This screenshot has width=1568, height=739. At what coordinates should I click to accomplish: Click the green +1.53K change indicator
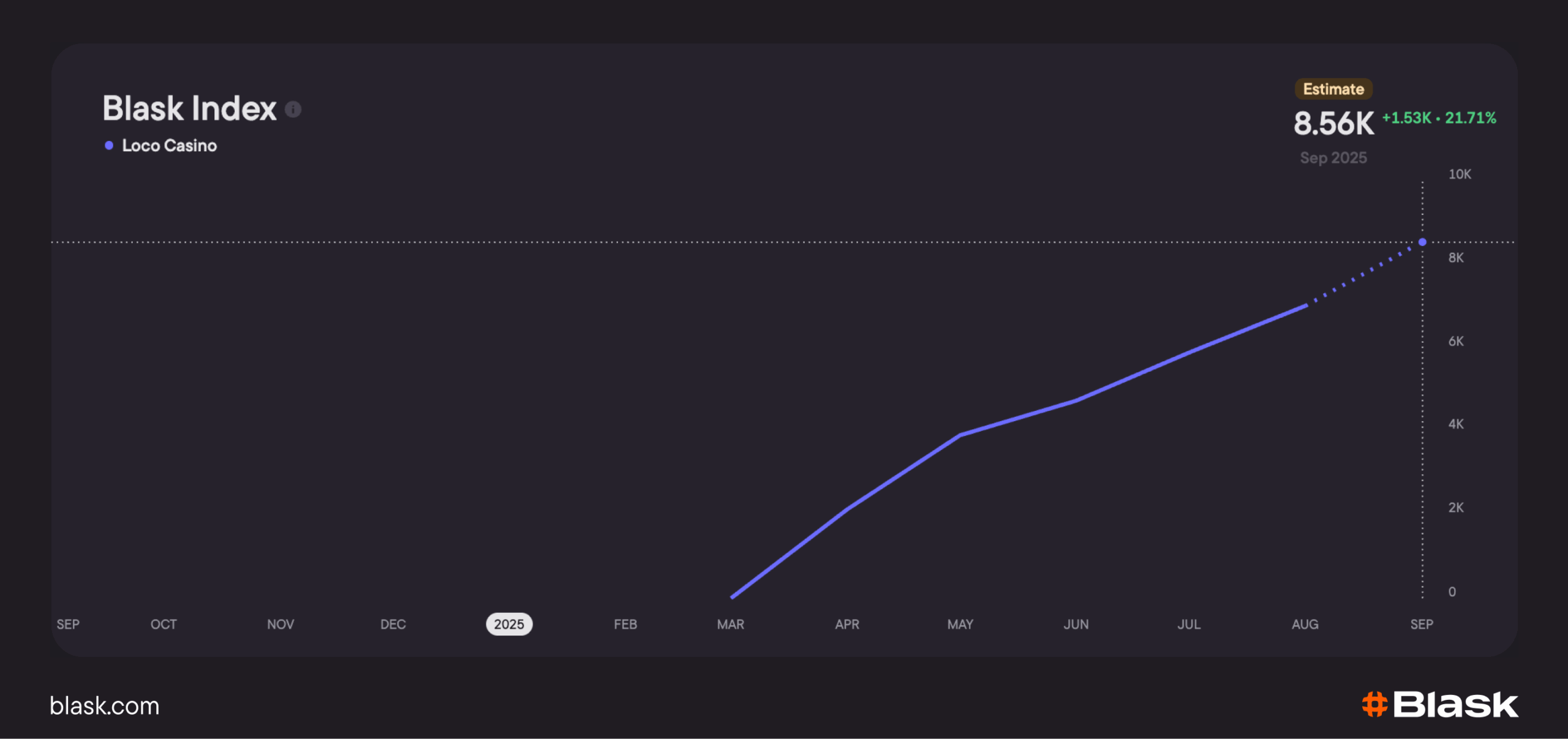pyautogui.click(x=1406, y=118)
